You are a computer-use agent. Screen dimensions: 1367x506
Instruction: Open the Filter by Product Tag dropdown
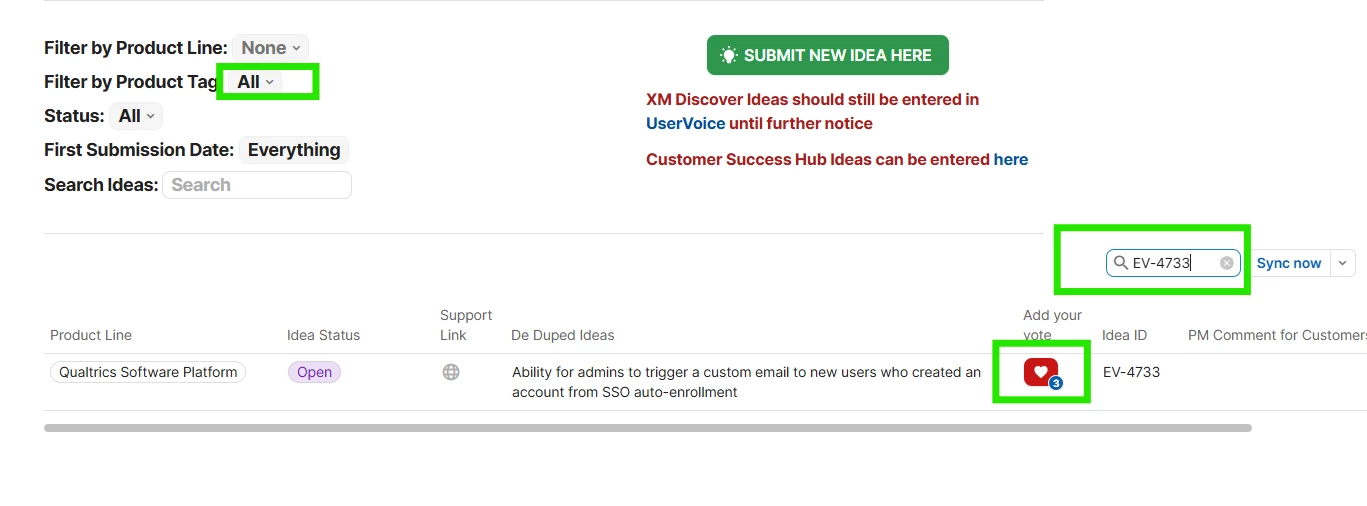[256, 82]
